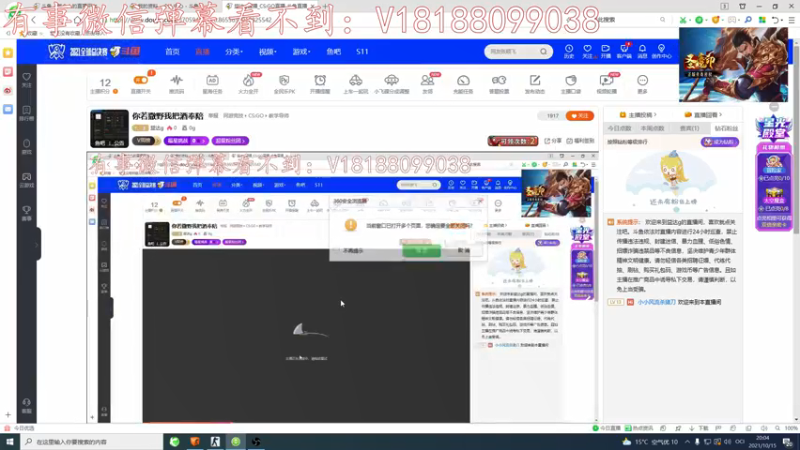
Task: Click the 关注 heart in left sidebar
Action: 27,80
